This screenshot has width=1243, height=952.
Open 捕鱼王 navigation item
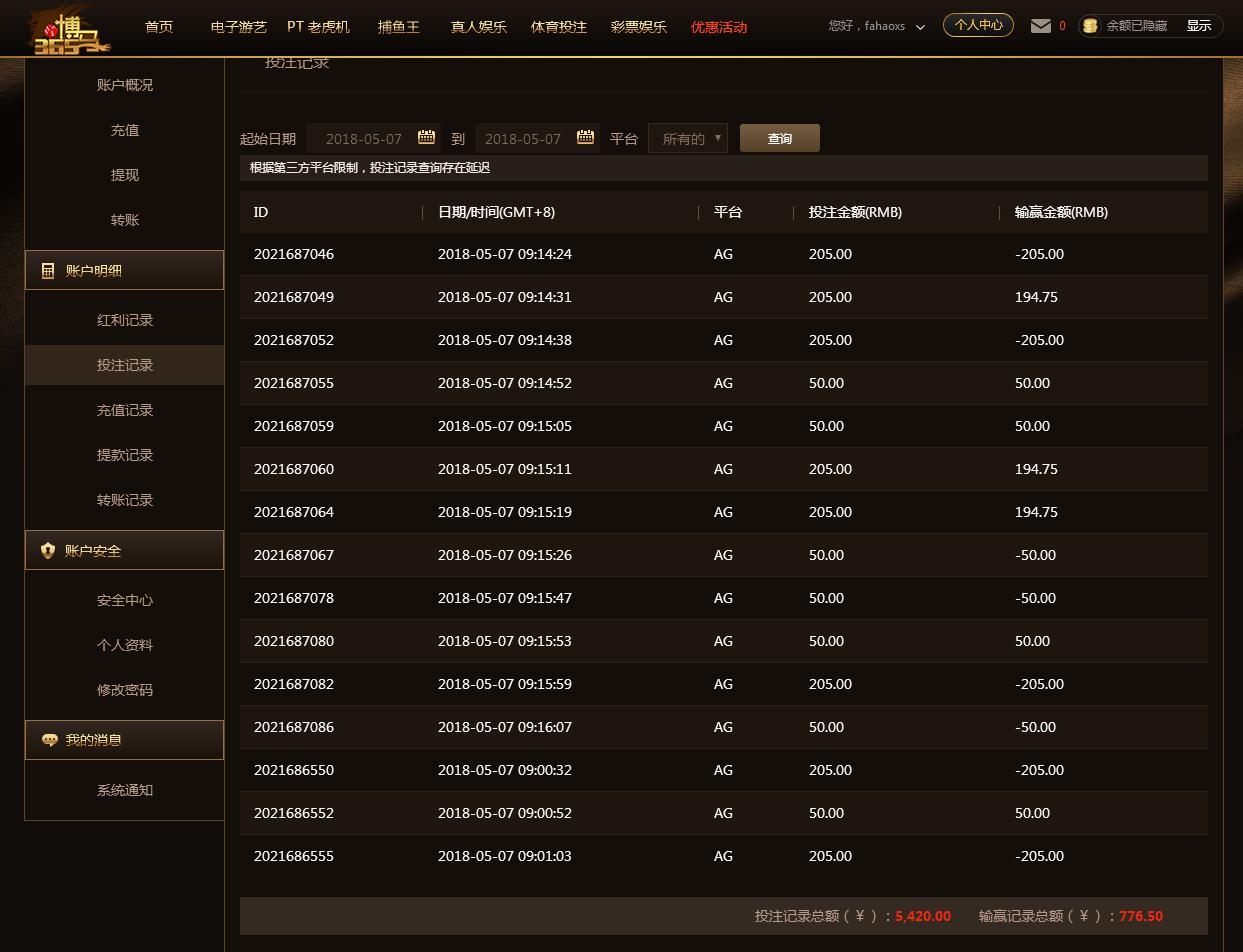pos(399,27)
